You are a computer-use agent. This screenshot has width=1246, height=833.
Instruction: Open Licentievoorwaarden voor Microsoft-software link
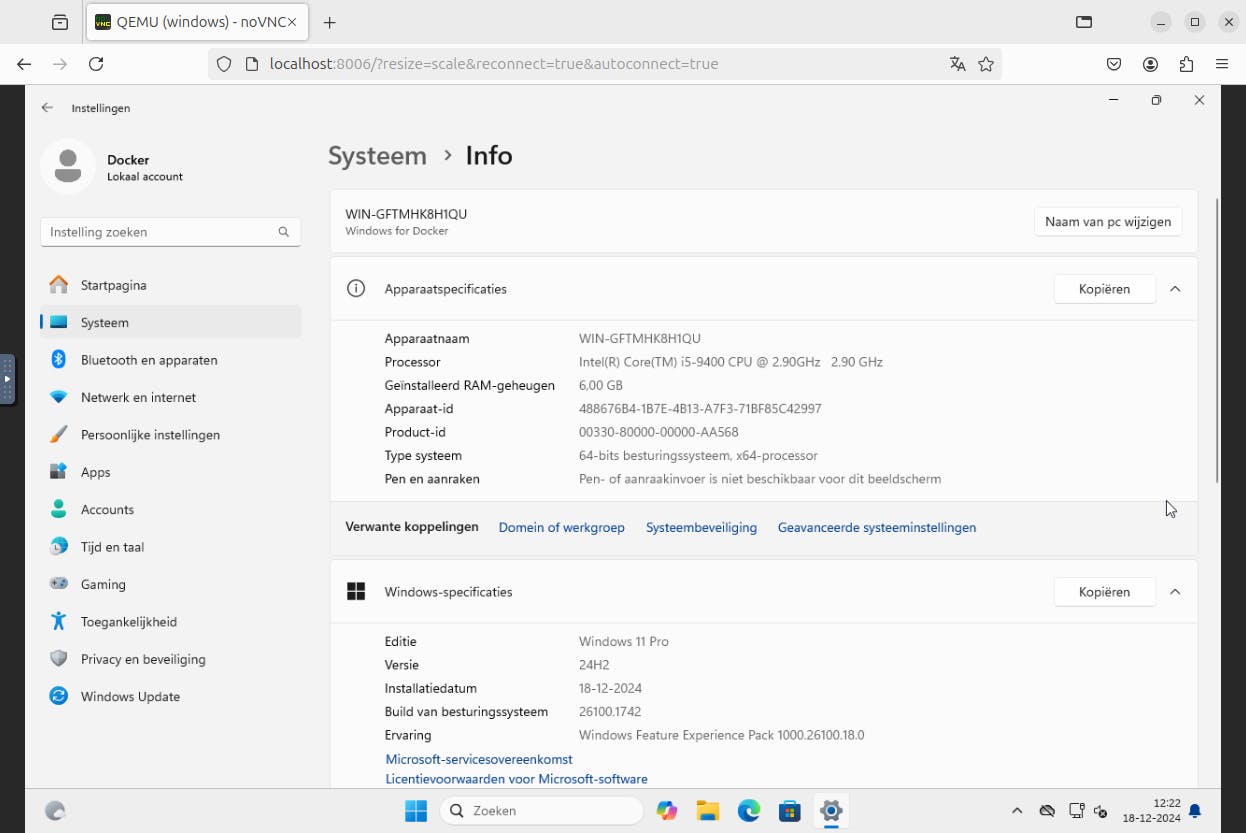click(x=516, y=779)
